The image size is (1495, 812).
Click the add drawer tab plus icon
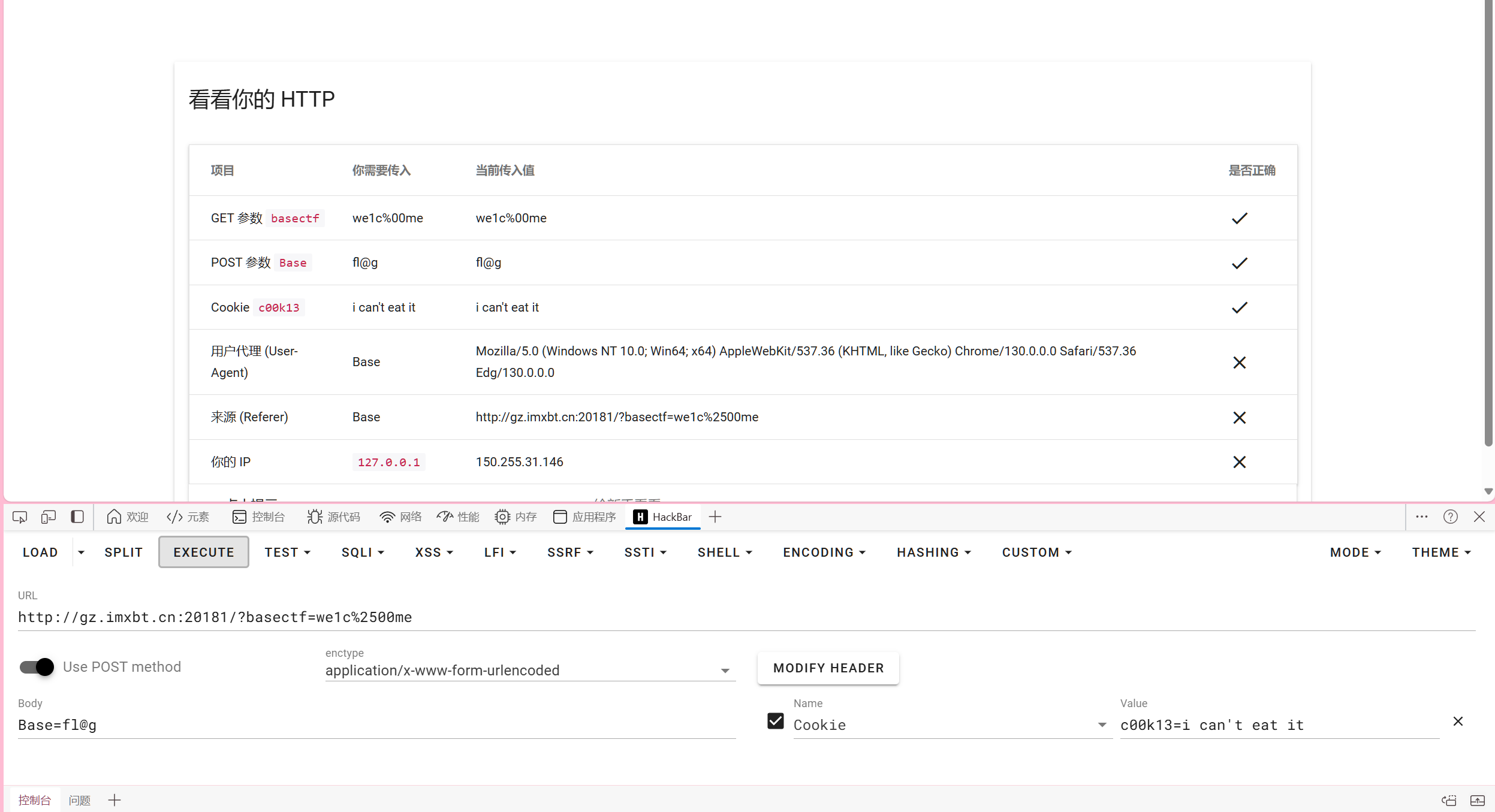pos(114,800)
